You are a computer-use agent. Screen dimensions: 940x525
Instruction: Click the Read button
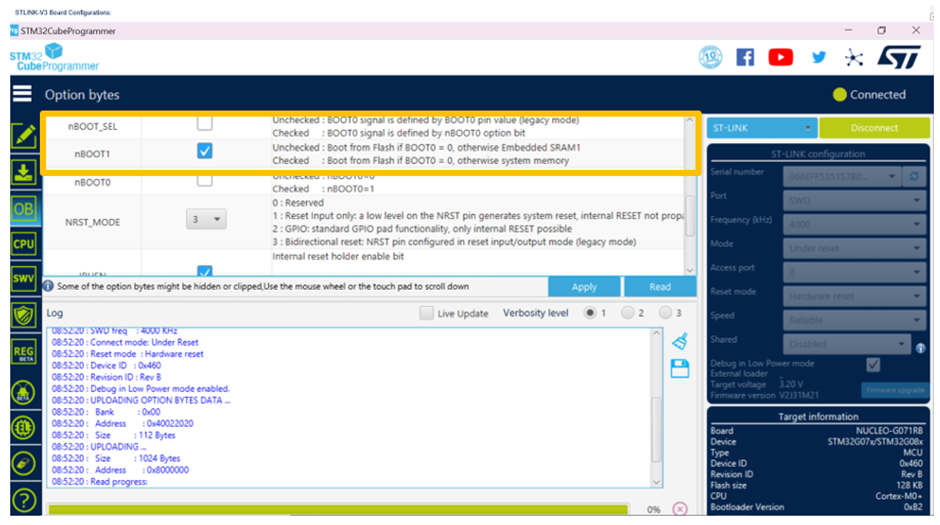[x=660, y=286]
